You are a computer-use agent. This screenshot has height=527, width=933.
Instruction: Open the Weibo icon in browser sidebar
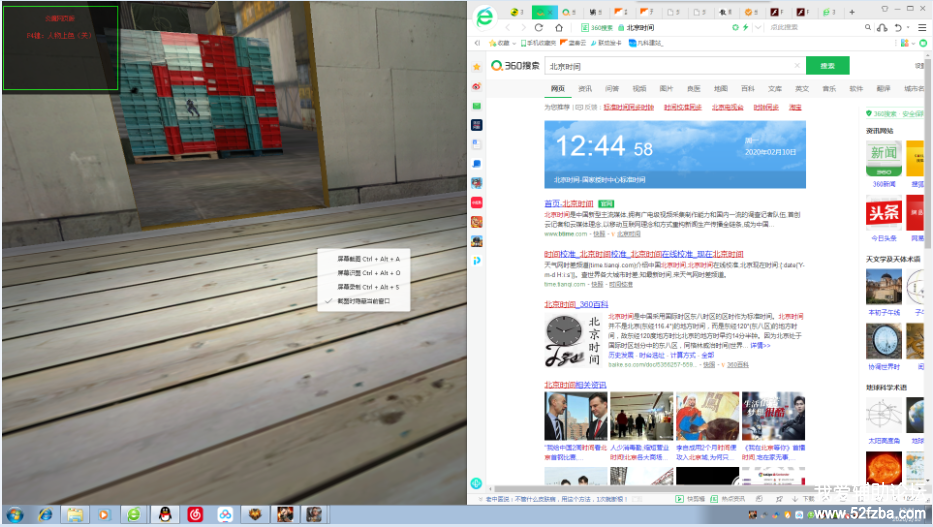pyautogui.click(x=477, y=86)
